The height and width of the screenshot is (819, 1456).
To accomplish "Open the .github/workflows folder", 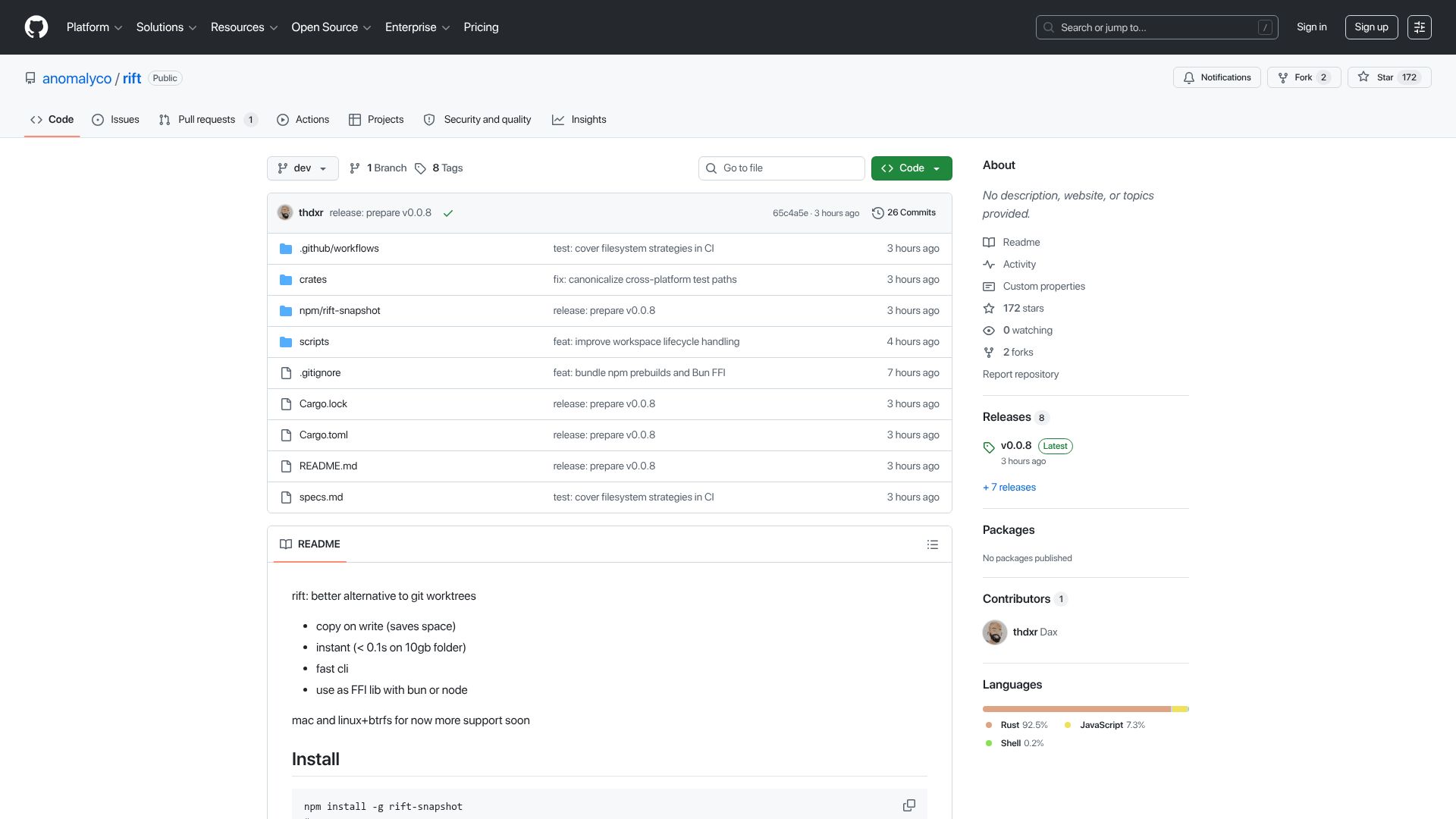I will click(x=339, y=249).
